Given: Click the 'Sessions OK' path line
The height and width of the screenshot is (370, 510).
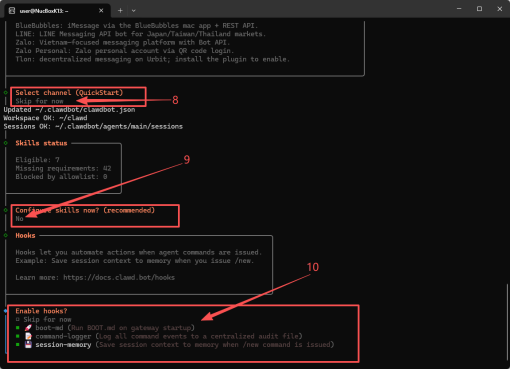Looking at the screenshot, I should (x=93, y=126).
